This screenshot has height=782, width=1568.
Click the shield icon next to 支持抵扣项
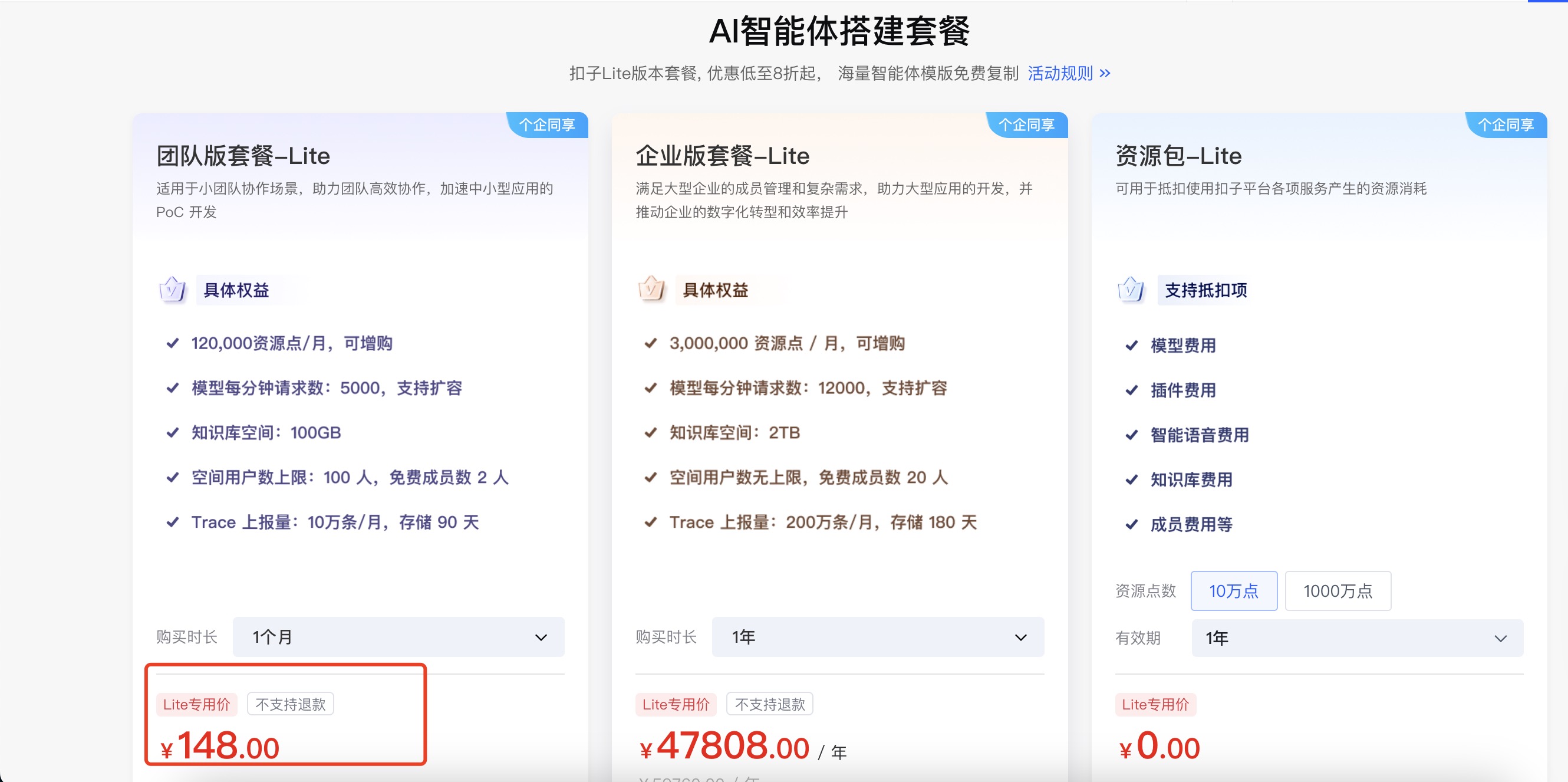tap(1131, 290)
